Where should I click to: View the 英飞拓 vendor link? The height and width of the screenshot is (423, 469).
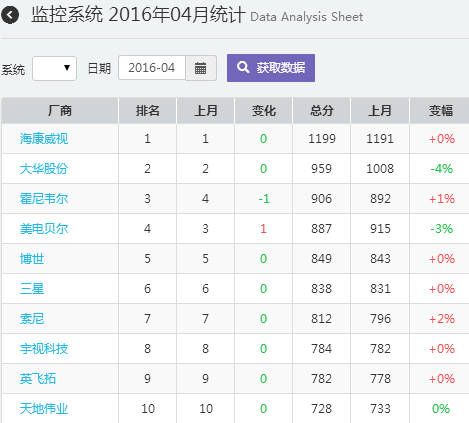click(38, 379)
